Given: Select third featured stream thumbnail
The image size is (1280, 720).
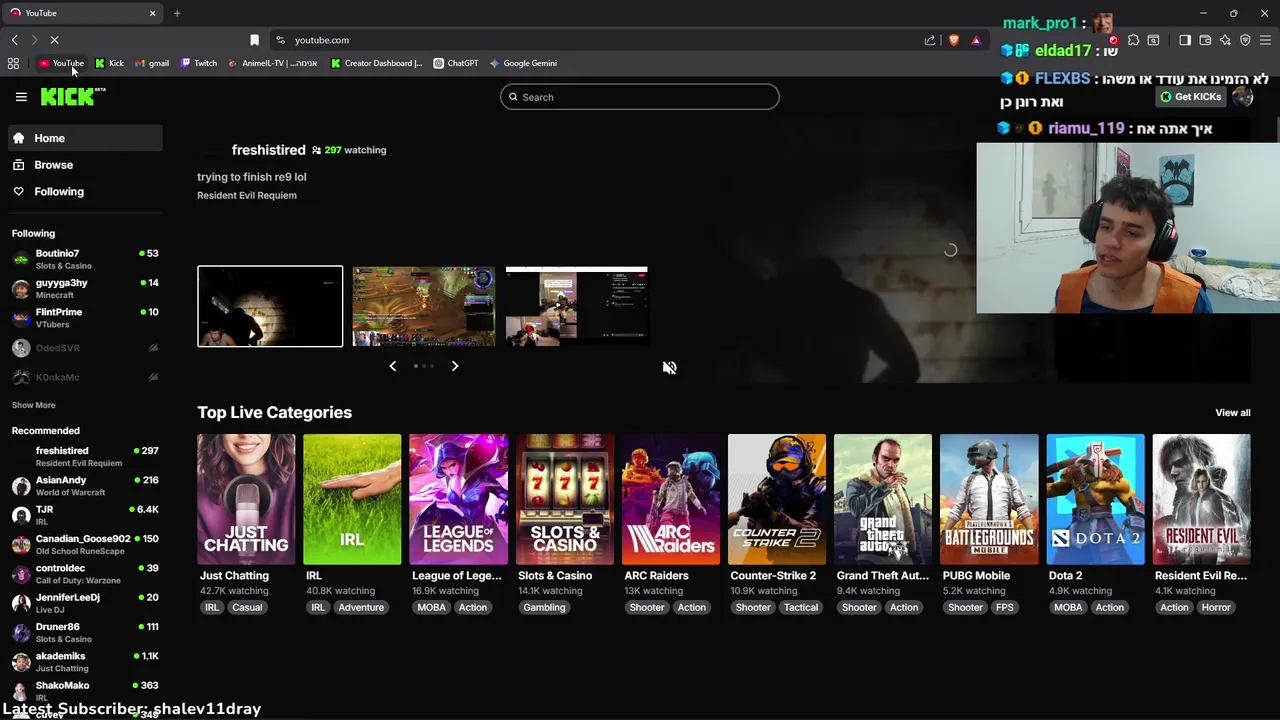Looking at the screenshot, I should (x=577, y=306).
